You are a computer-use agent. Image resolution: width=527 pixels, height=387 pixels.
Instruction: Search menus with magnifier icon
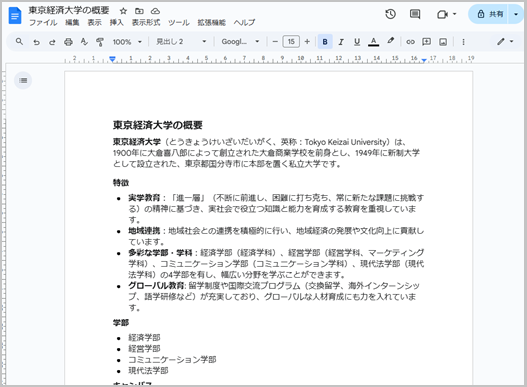pyautogui.click(x=19, y=42)
